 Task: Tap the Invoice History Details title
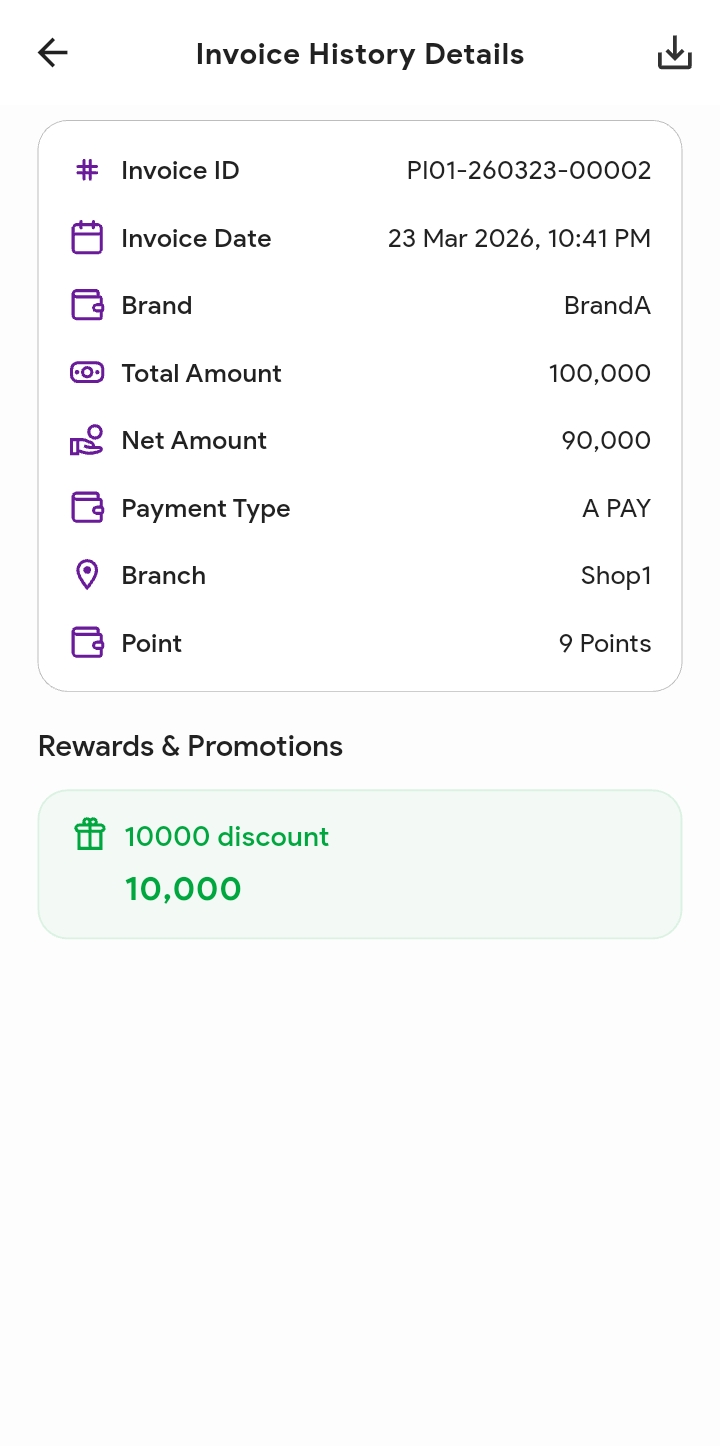tap(360, 54)
